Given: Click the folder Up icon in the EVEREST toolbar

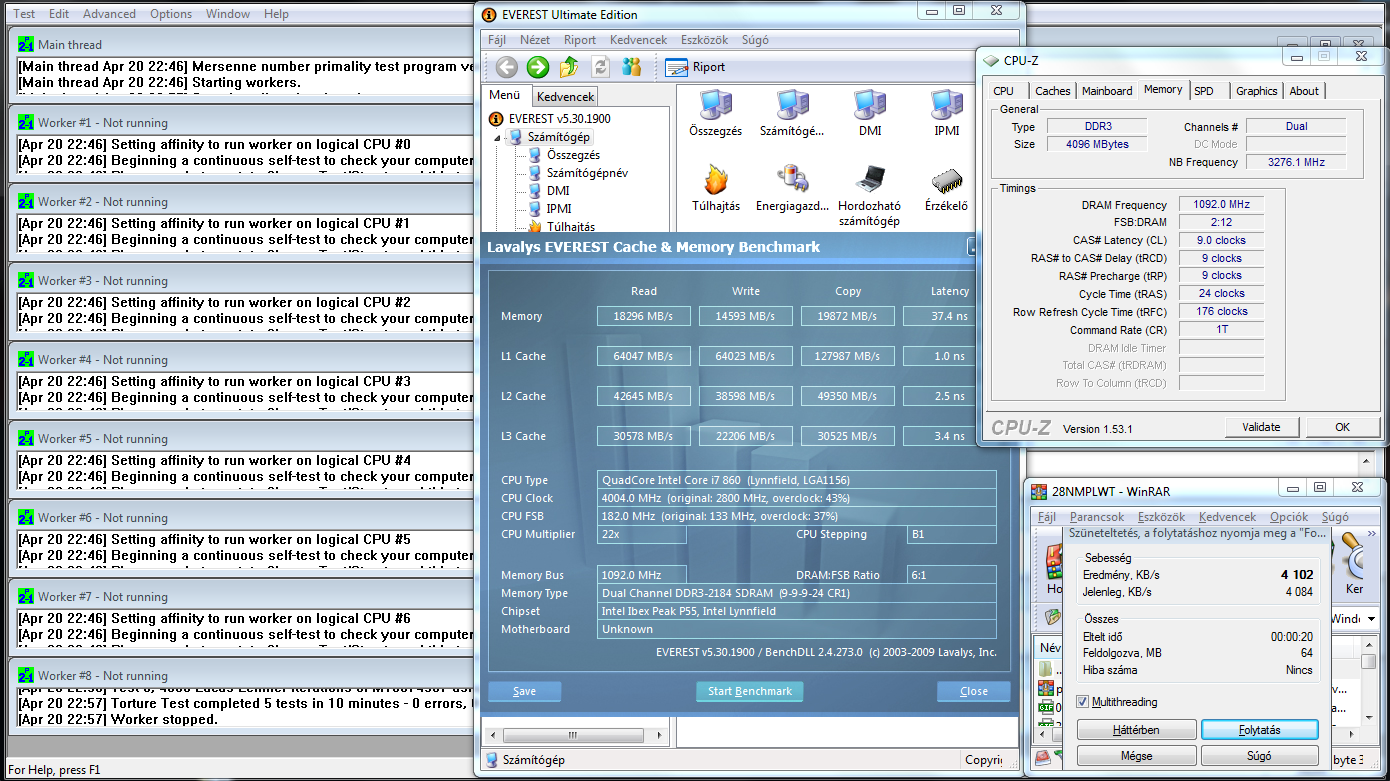Looking at the screenshot, I should (569, 67).
